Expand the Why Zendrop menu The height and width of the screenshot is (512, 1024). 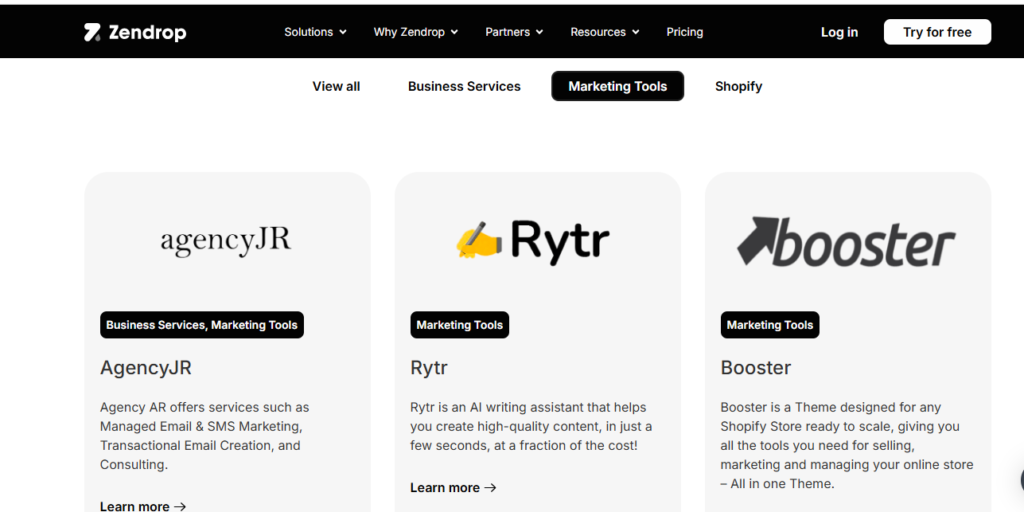(416, 32)
